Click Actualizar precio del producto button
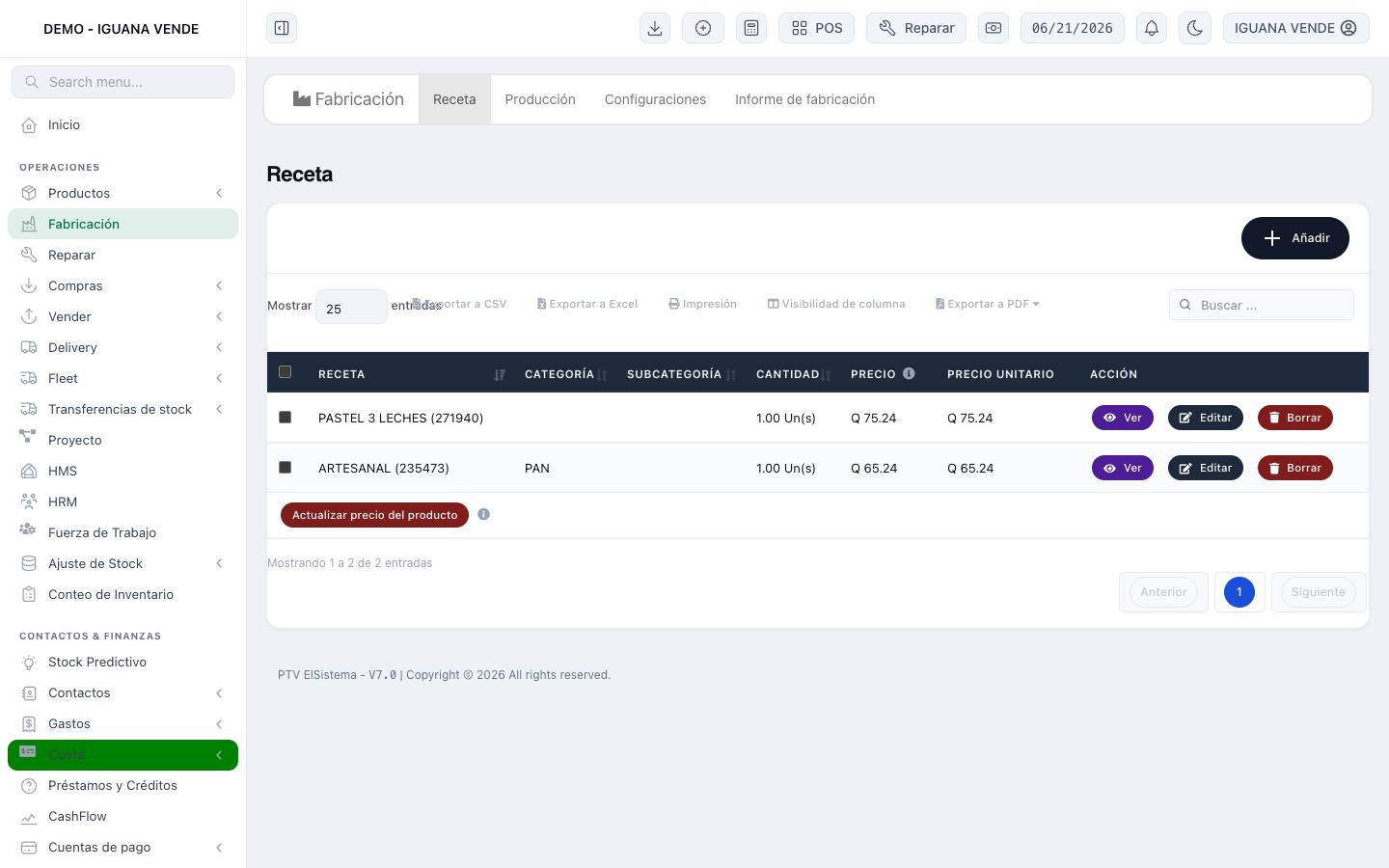The width and height of the screenshot is (1389, 868). coord(374,515)
